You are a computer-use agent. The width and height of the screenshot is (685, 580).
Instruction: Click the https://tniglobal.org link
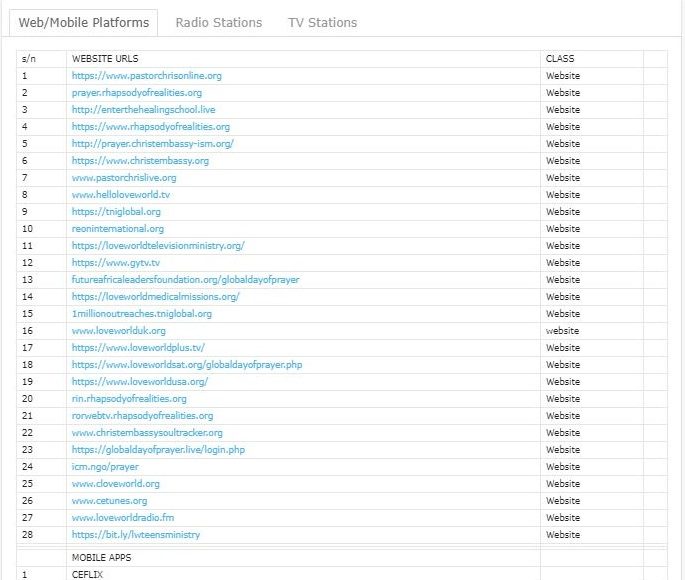[116, 212]
